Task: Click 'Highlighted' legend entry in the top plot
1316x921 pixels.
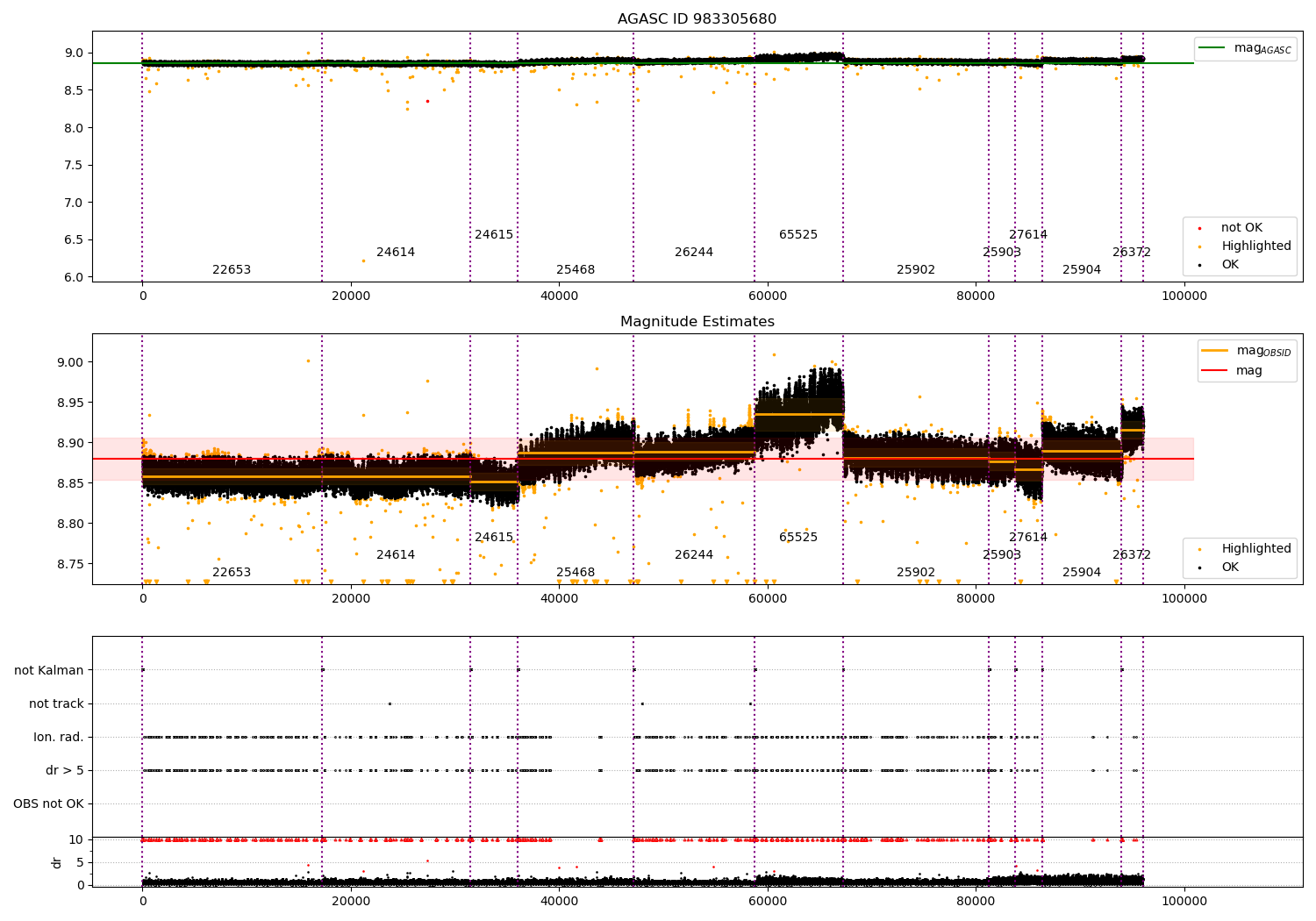Action: (1256, 246)
